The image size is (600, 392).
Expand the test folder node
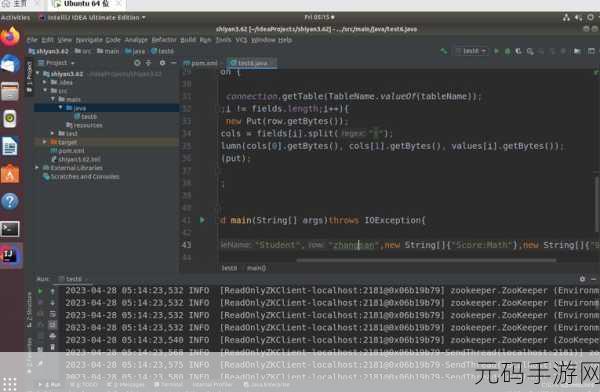click(x=53, y=133)
